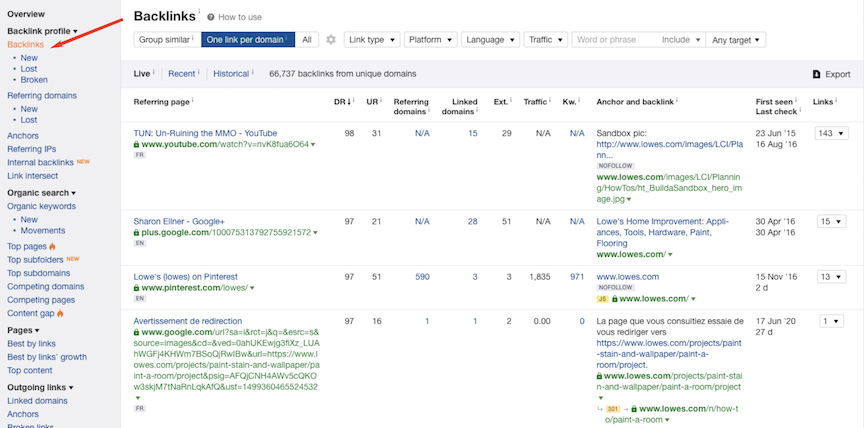Open Lowe's (lowes) on Pinterest link
Image resolution: width=864 pixels, height=428 pixels.
point(186,277)
